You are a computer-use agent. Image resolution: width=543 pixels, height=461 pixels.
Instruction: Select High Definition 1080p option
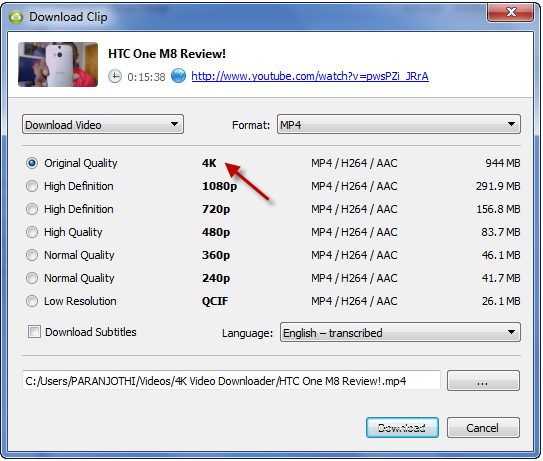pos(32,186)
